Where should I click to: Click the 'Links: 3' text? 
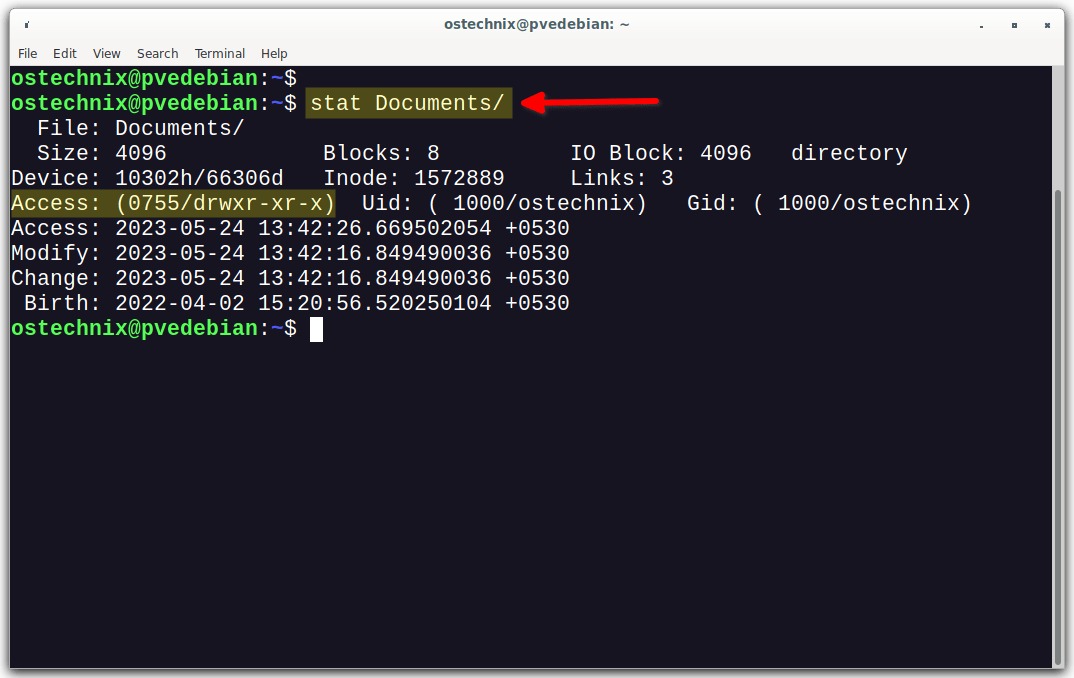click(x=622, y=178)
